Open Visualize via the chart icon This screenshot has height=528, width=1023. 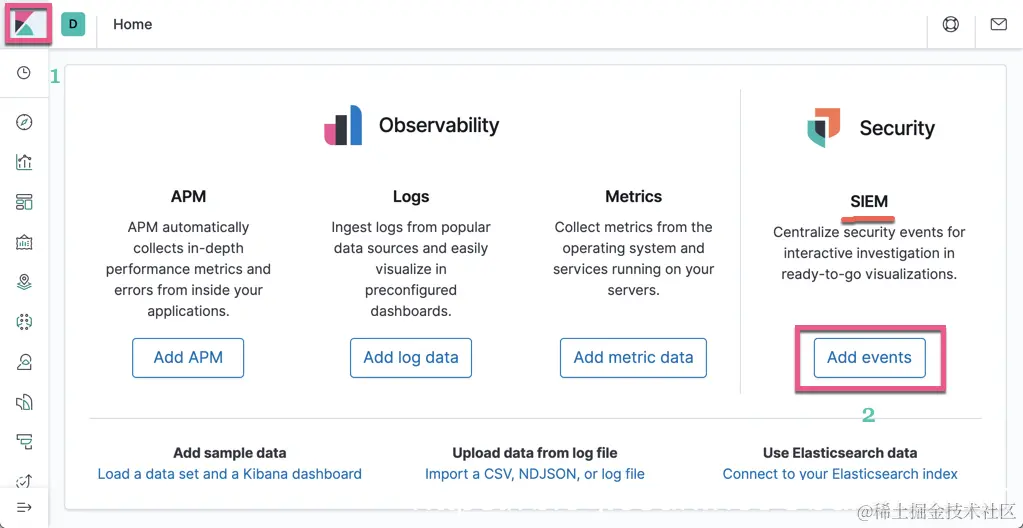[24, 162]
